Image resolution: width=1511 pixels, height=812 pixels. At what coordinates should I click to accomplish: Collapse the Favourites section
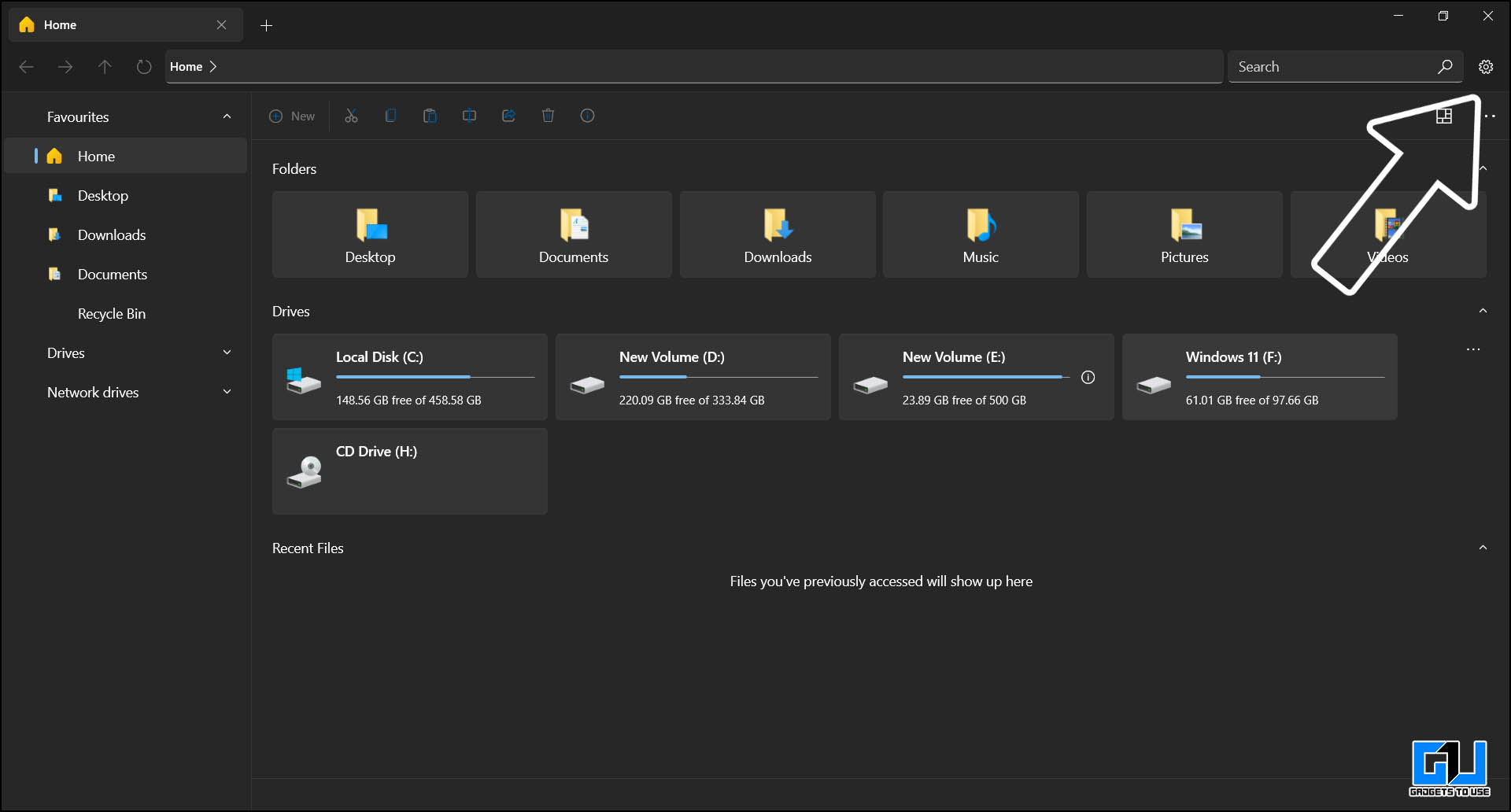(227, 116)
